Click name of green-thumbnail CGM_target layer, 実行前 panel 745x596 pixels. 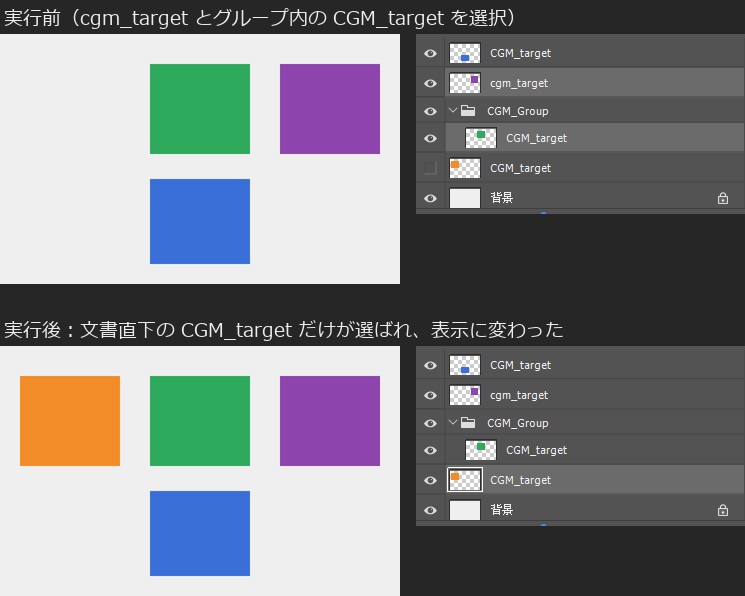tap(536, 138)
